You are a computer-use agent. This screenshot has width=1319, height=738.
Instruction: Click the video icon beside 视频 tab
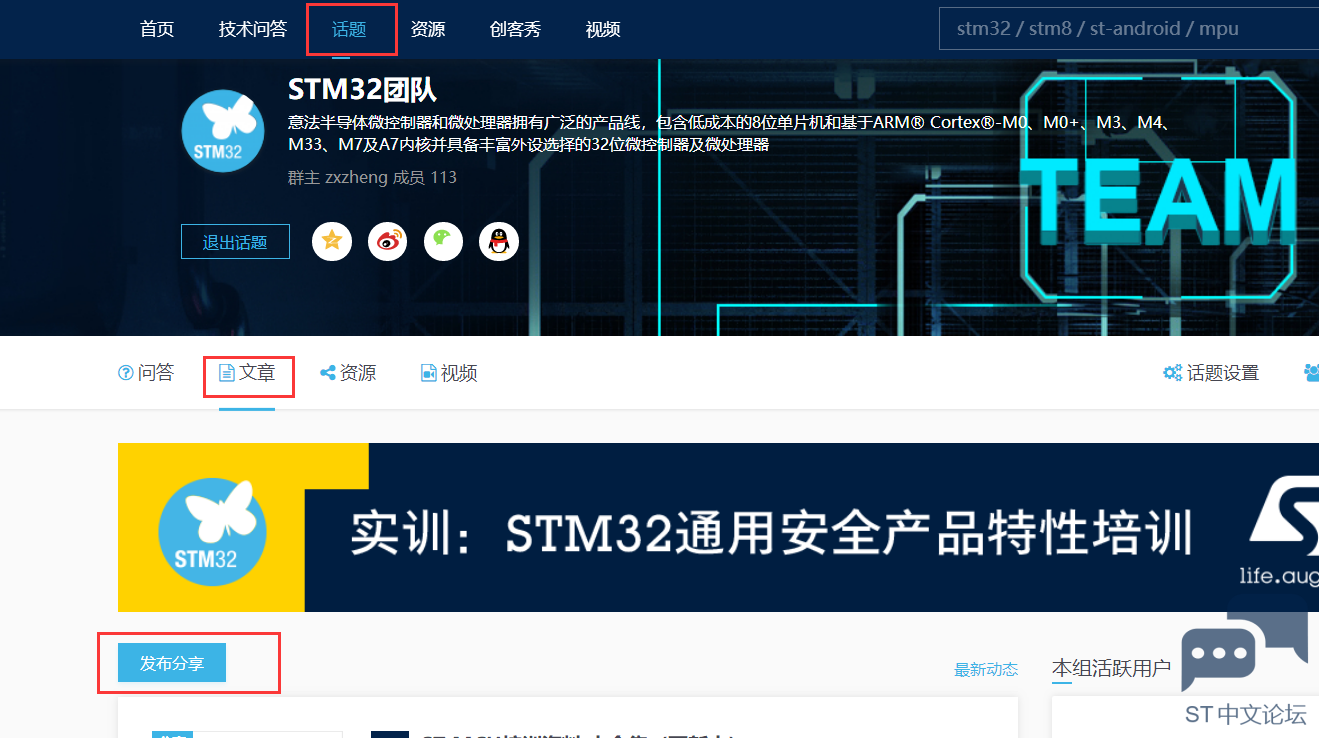428,373
